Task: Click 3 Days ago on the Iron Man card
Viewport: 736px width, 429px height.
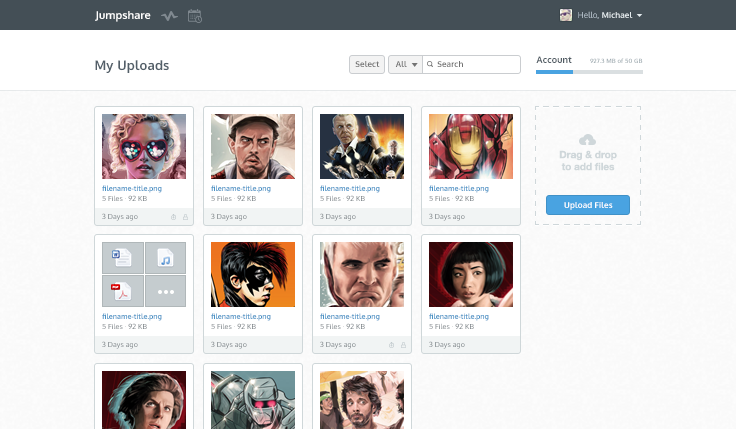Action: [446, 216]
